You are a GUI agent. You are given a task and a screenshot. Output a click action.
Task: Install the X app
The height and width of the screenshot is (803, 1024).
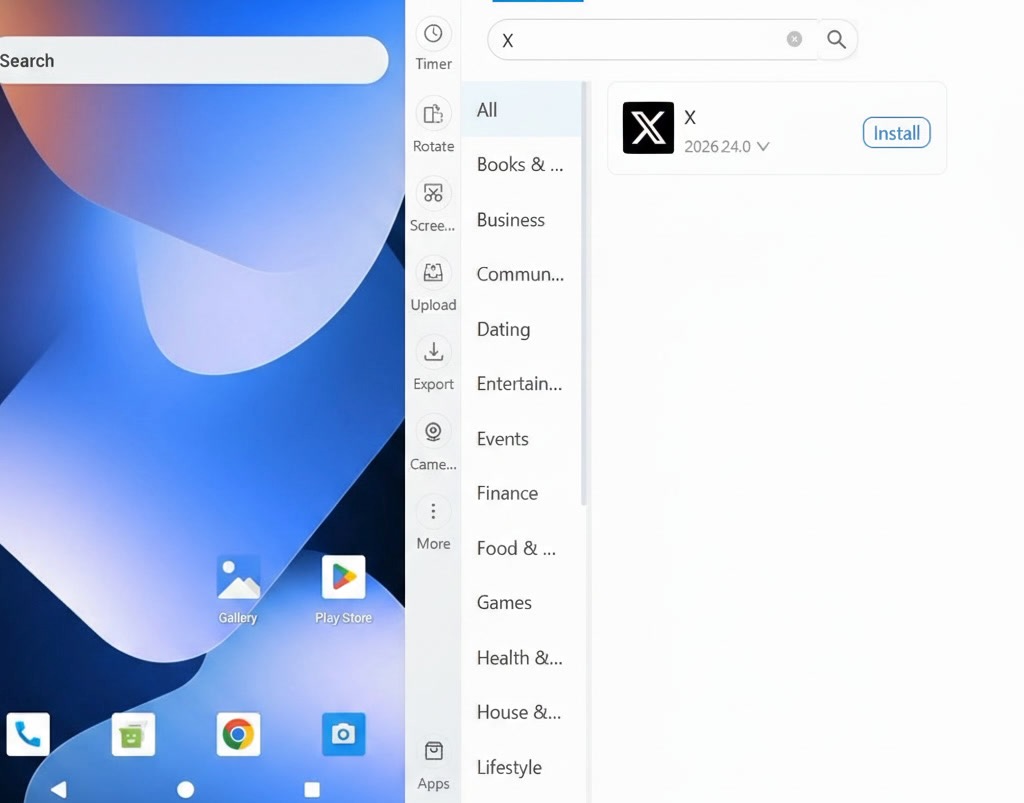896,133
